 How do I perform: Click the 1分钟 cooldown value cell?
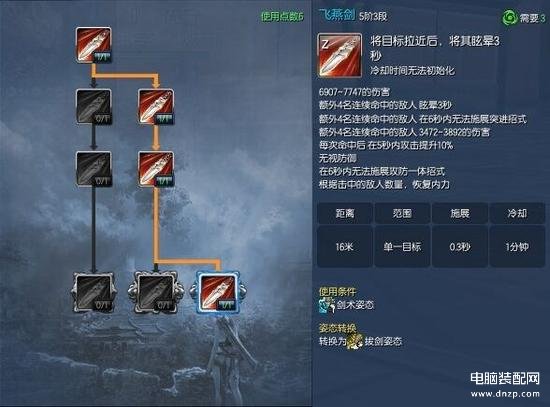pyautogui.click(x=517, y=247)
